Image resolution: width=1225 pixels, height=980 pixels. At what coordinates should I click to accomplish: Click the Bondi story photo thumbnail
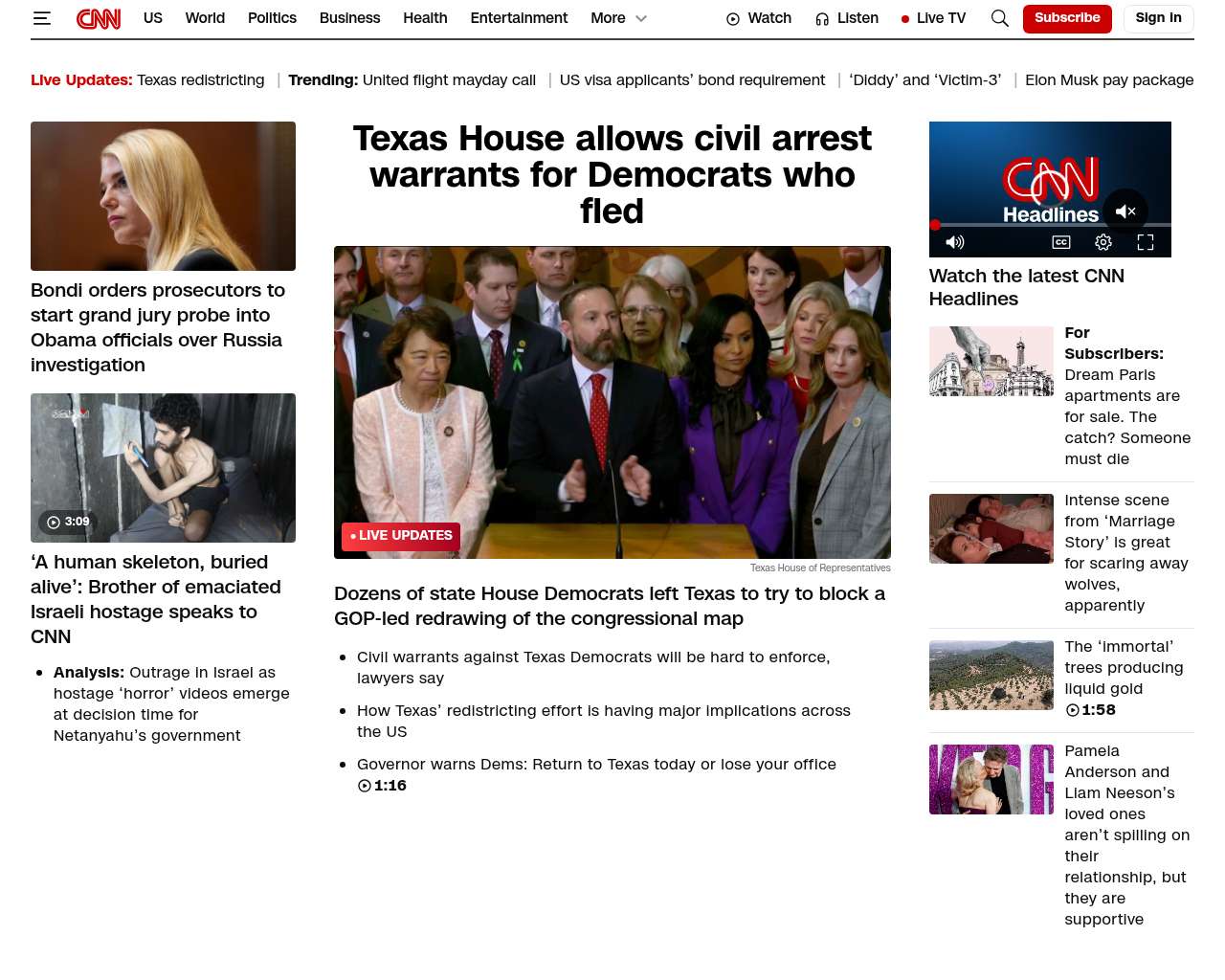pyautogui.click(x=163, y=196)
